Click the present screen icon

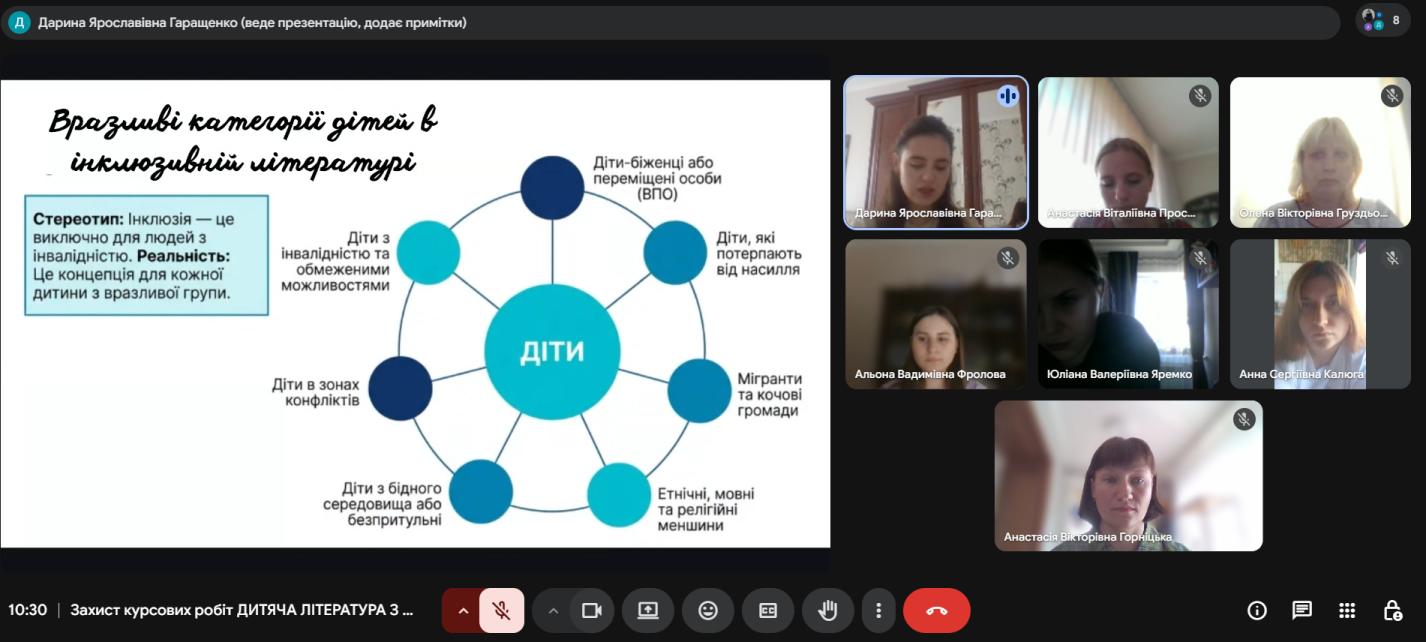point(648,610)
